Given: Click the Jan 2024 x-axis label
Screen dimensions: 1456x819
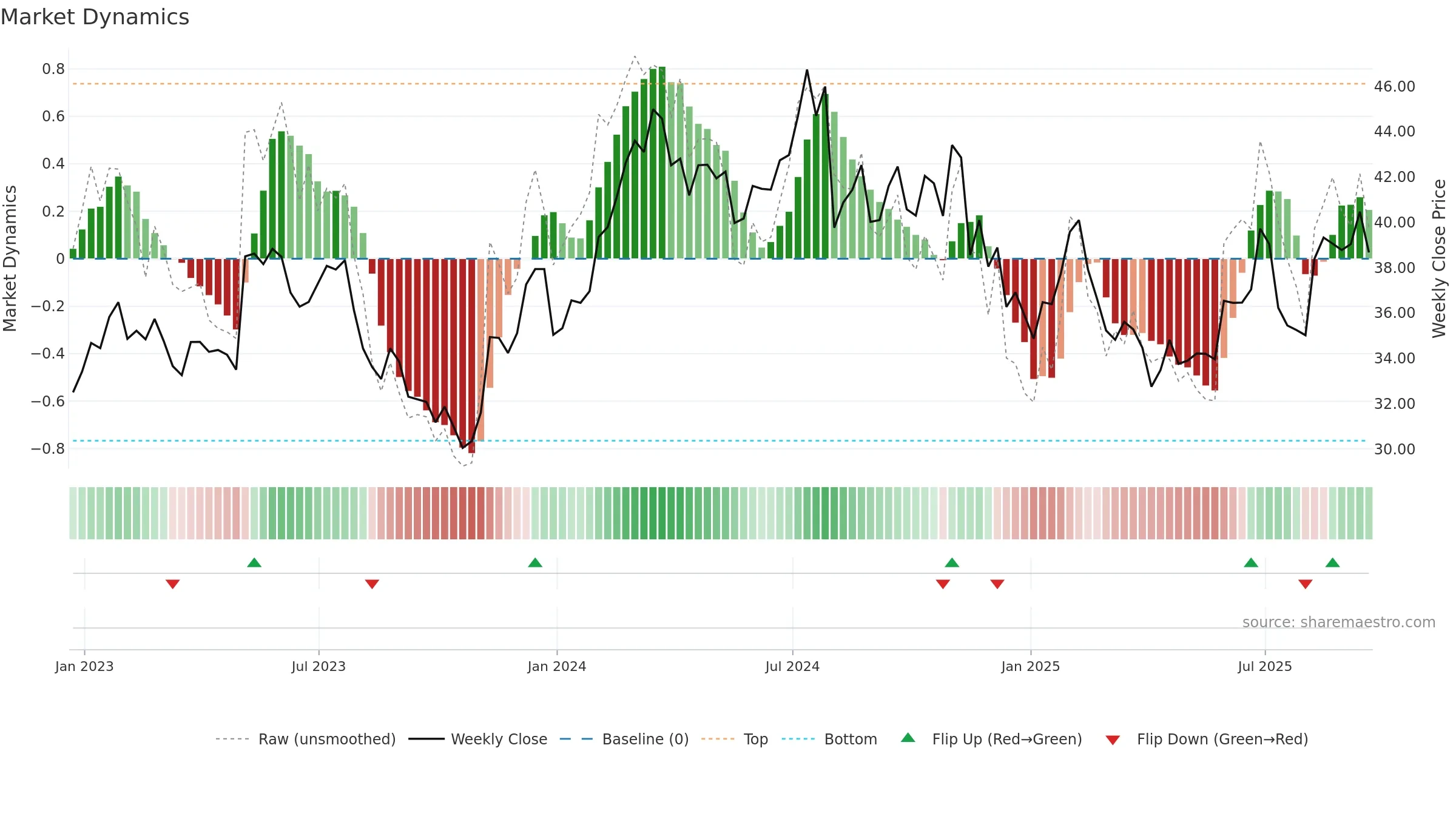Looking at the screenshot, I should tap(557, 666).
